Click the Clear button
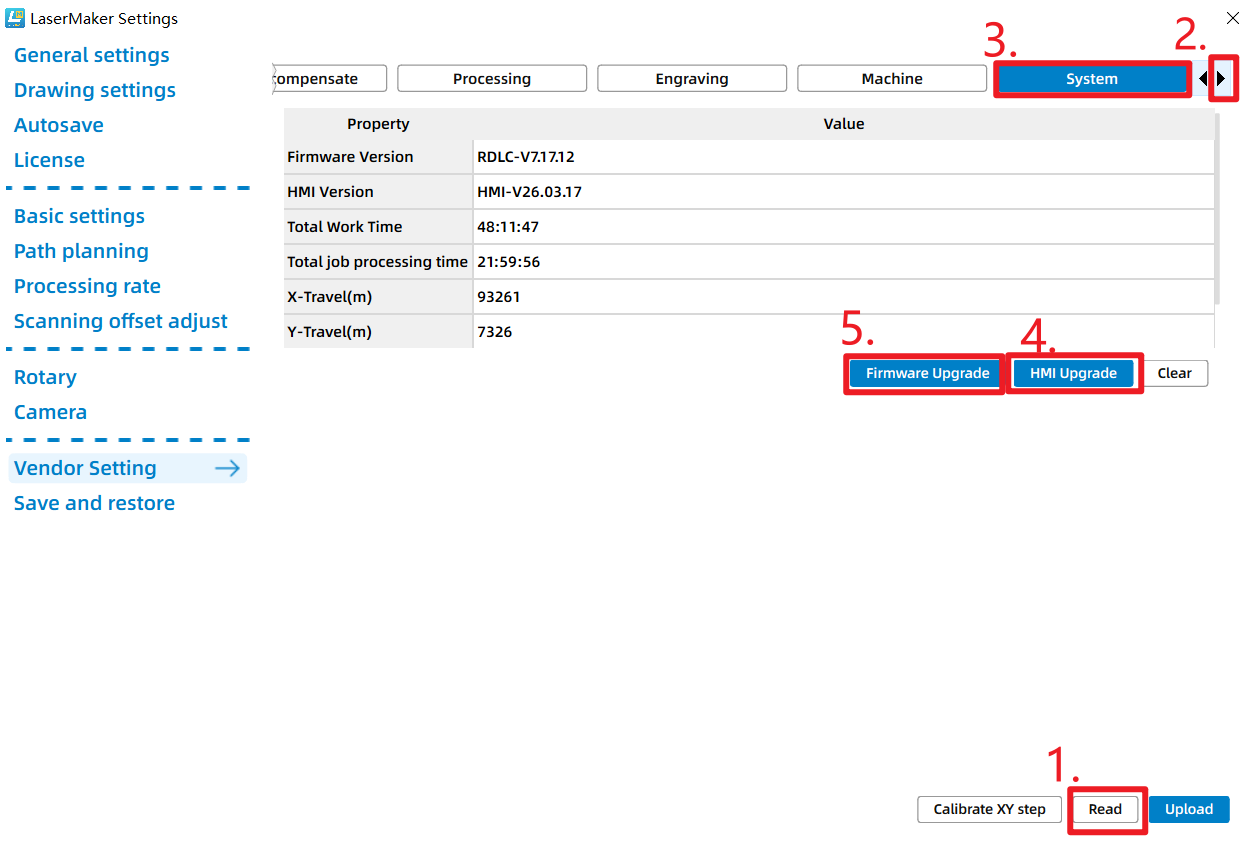The height and width of the screenshot is (842, 1252). click(1174, 373)
